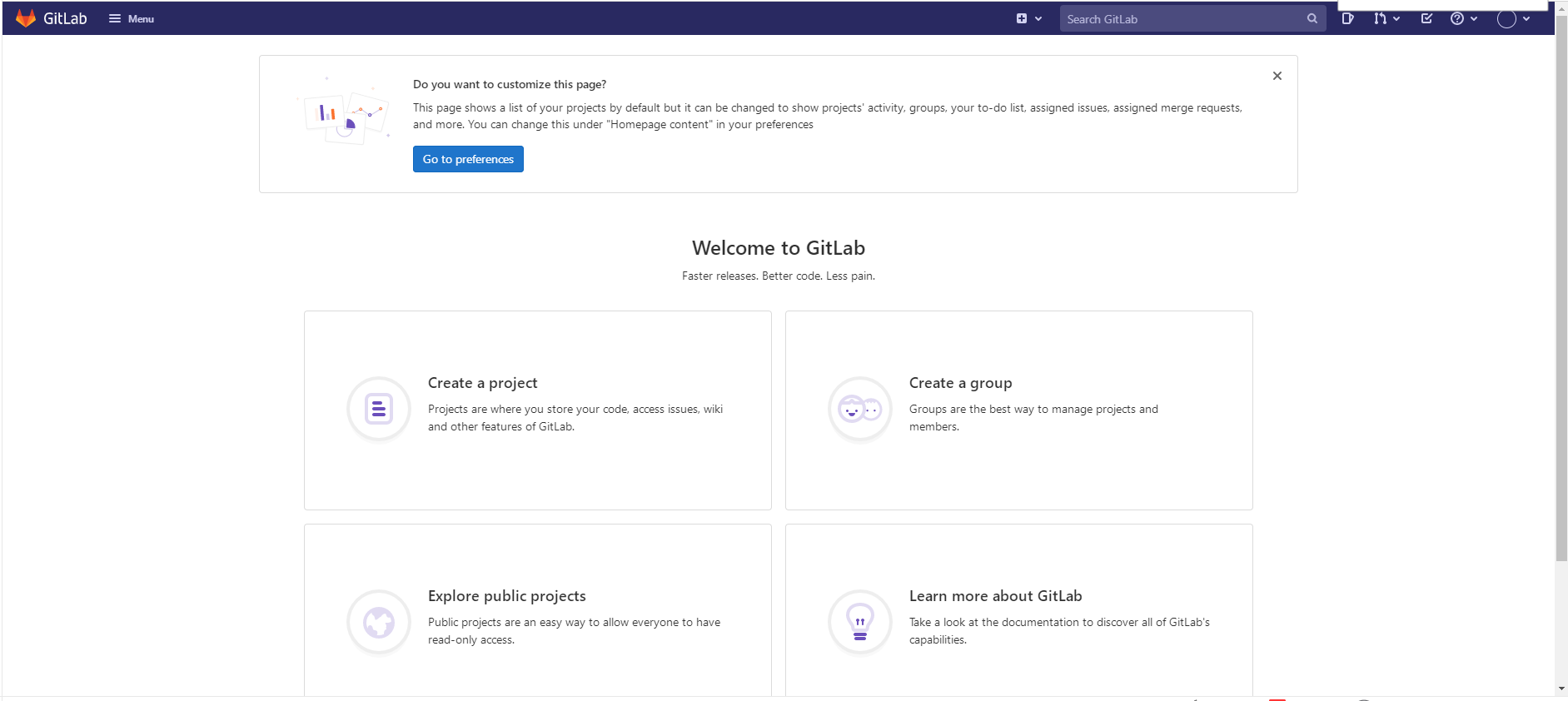The image size is (1568, 701).
Task: Click 'Faster releases. Better code.' tagline
Action: [x=779, y=276]
